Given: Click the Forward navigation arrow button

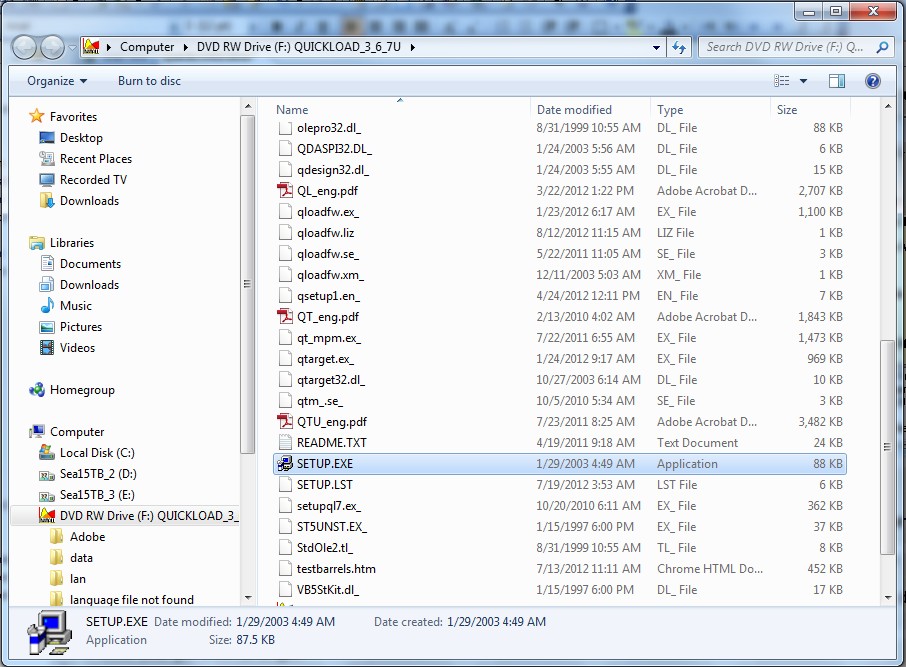Looking at the screenshot, I should (53, 47).
